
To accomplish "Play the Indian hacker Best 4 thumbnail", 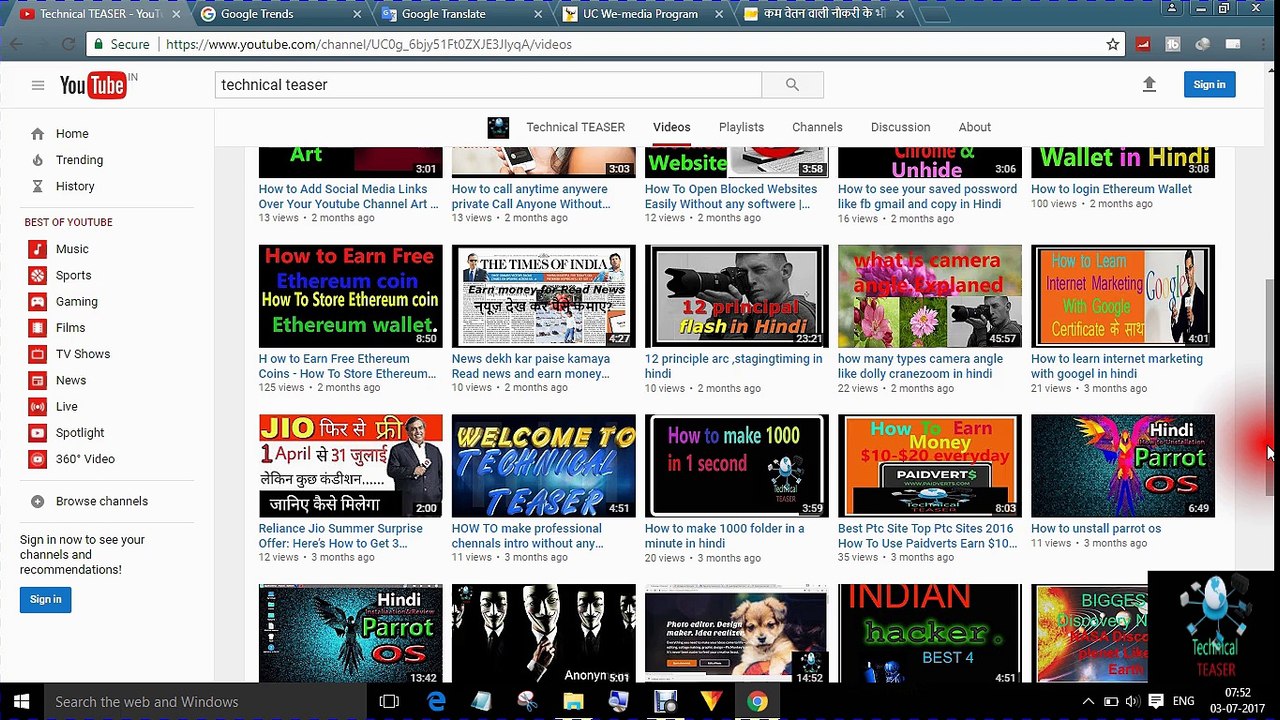I will pos(929,634).
